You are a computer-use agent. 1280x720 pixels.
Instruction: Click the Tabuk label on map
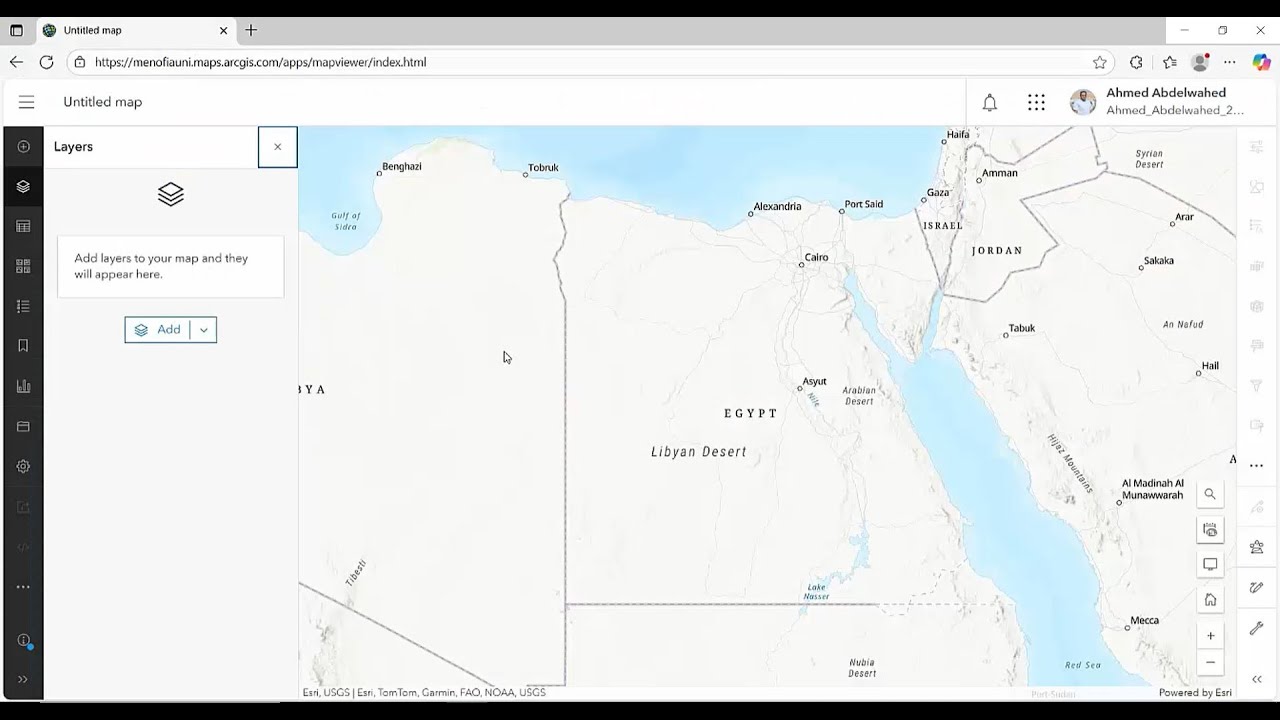click(1022, 329)
